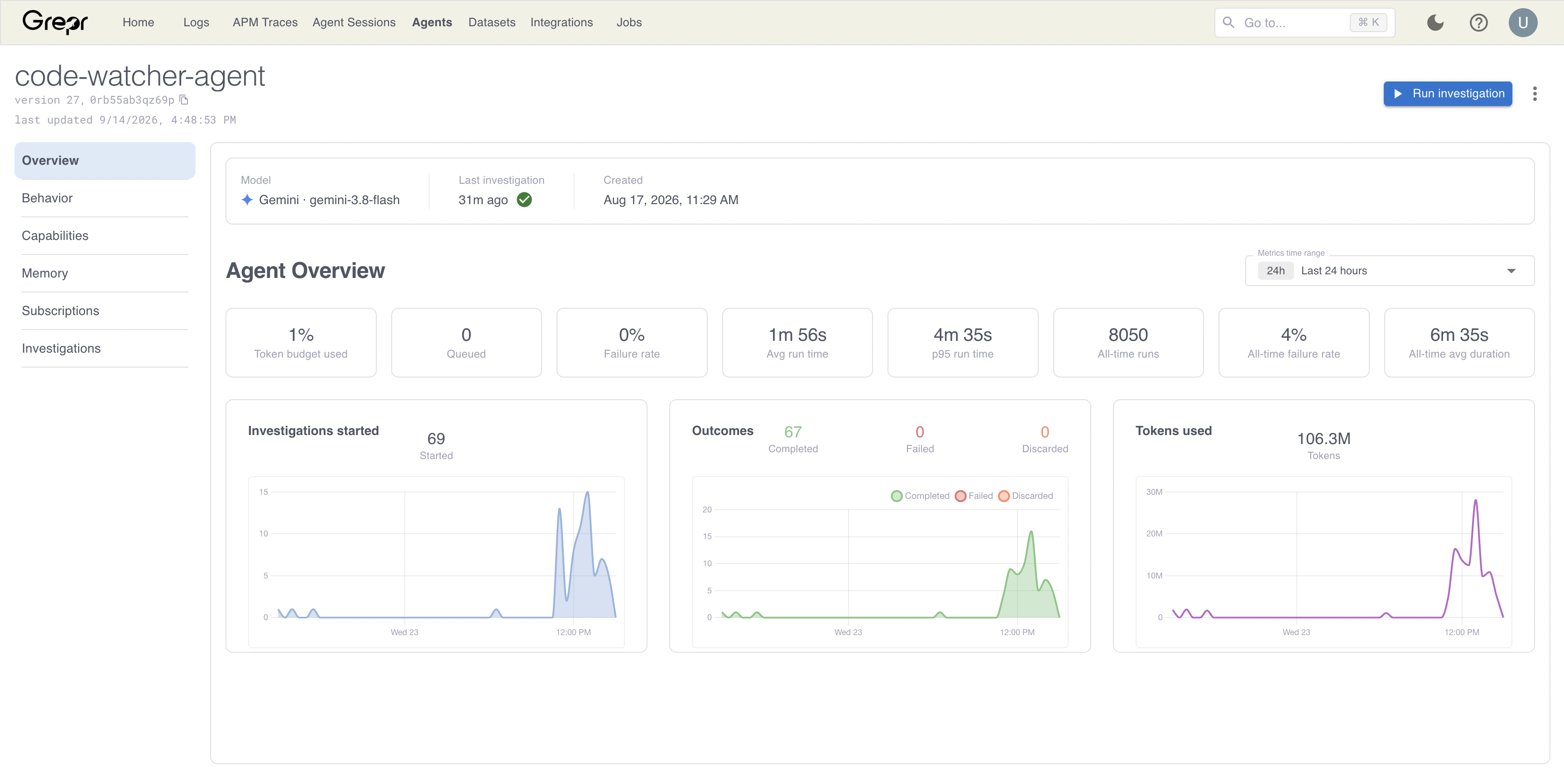Toggle Failed series in Outcomes legend
This screenshot has height=784, width=1564.
point(974,496)
